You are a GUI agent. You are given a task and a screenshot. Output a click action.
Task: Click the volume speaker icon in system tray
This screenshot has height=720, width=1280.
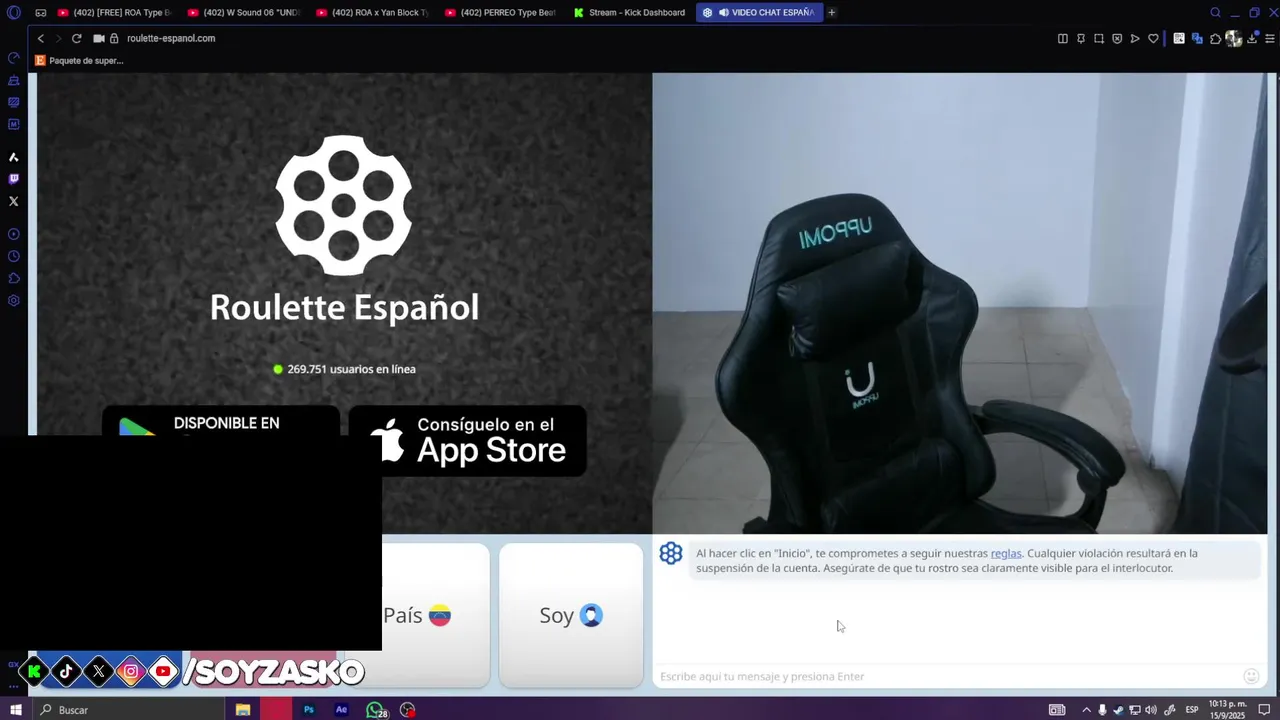point(1150,710)
